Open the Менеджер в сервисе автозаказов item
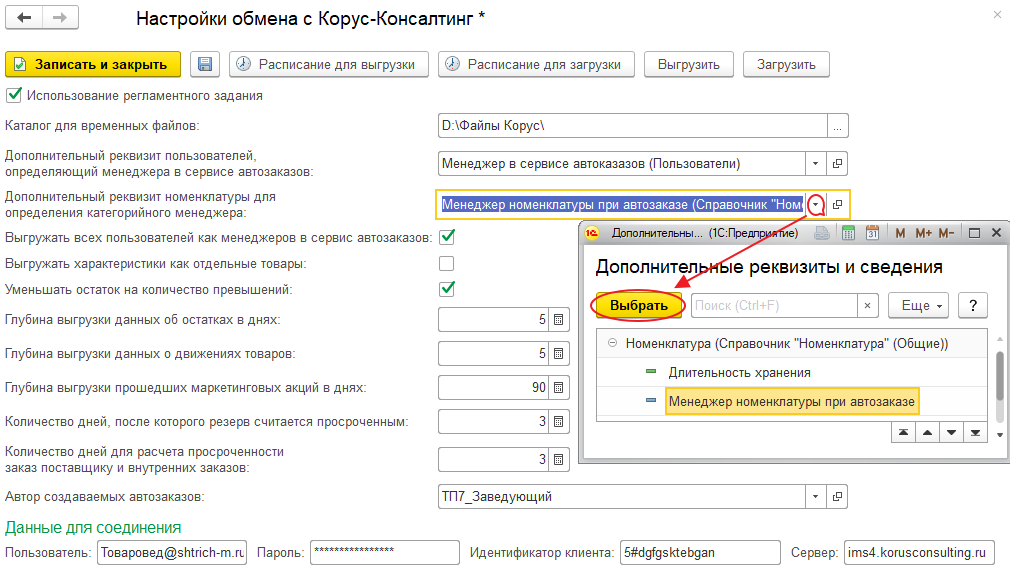Viewport: 1010px width, 570px height. 837,164
